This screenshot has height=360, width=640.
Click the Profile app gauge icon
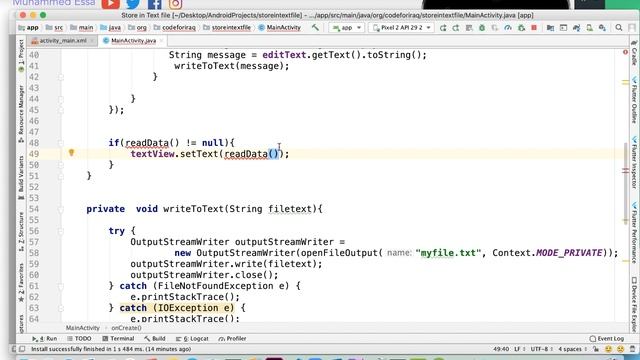pos(508,28)
